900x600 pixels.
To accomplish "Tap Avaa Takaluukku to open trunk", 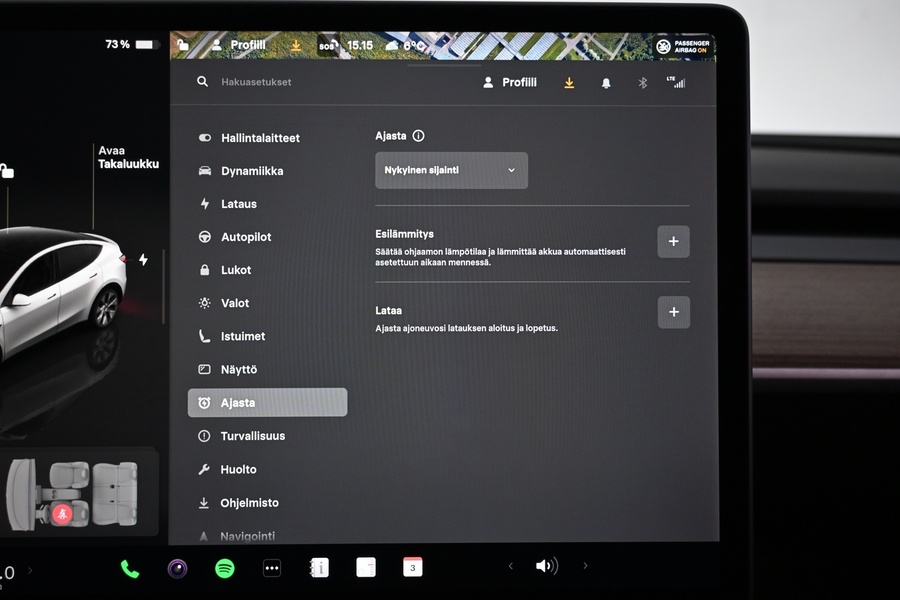I will [x=127, y=157].
